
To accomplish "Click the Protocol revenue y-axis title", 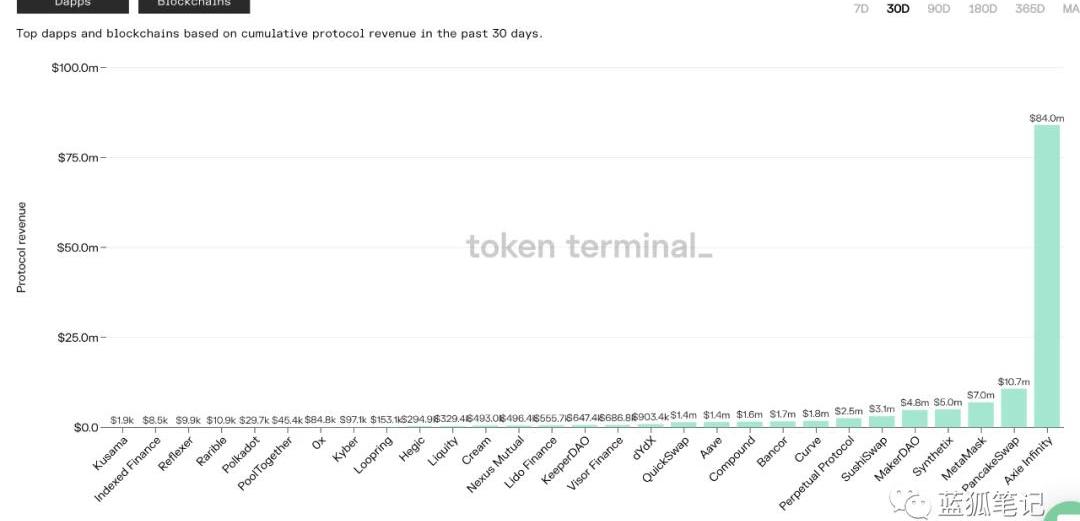I will [x=22, y=247].
